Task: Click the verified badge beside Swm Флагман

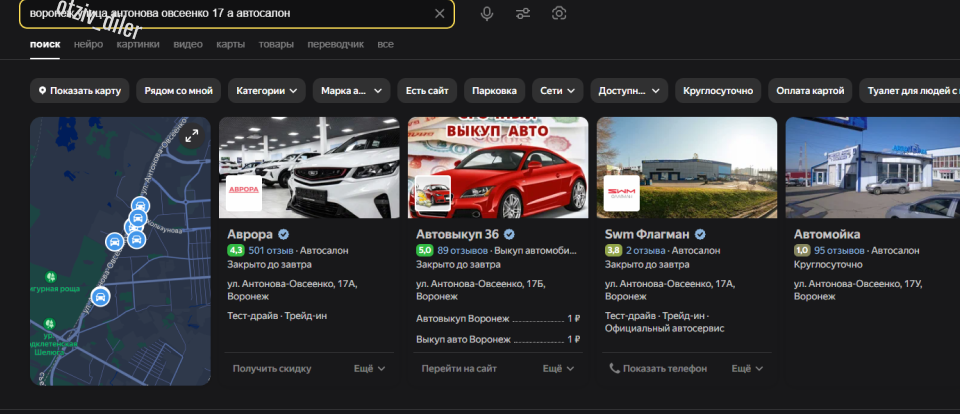Action: [x=700, y=234]
